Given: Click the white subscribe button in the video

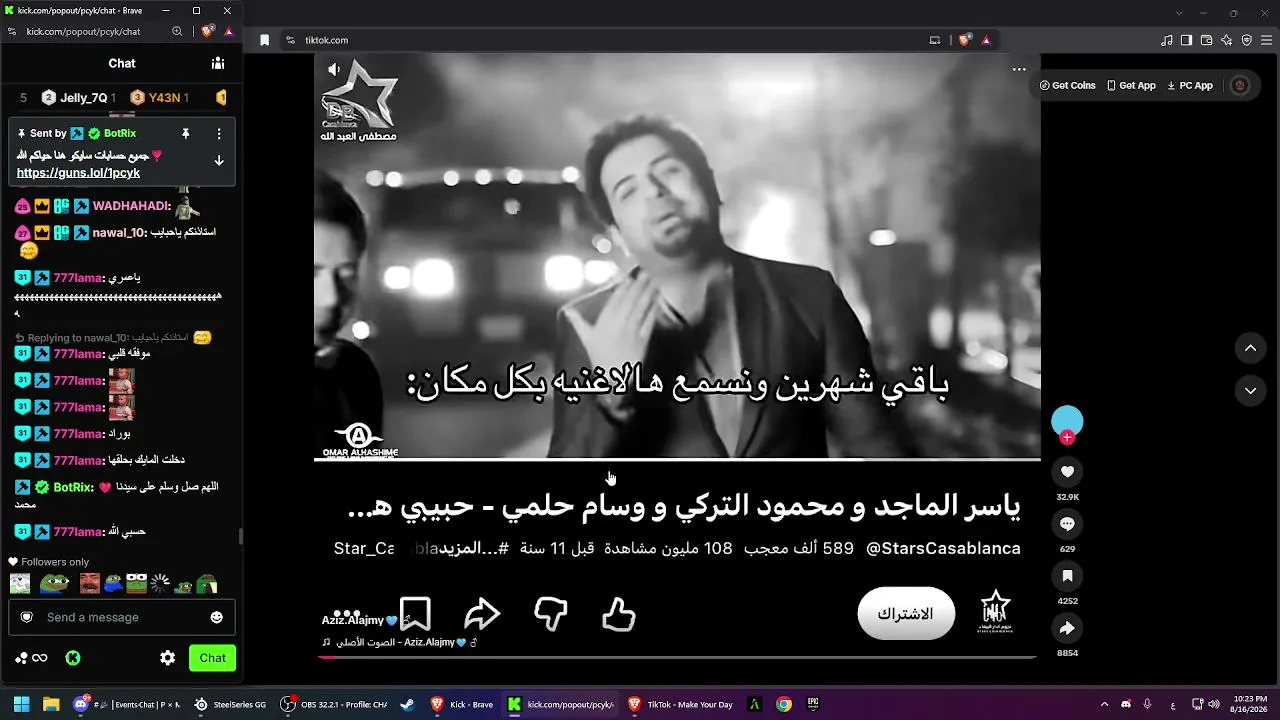Looking at the screenshot, I should pos(906,613).
